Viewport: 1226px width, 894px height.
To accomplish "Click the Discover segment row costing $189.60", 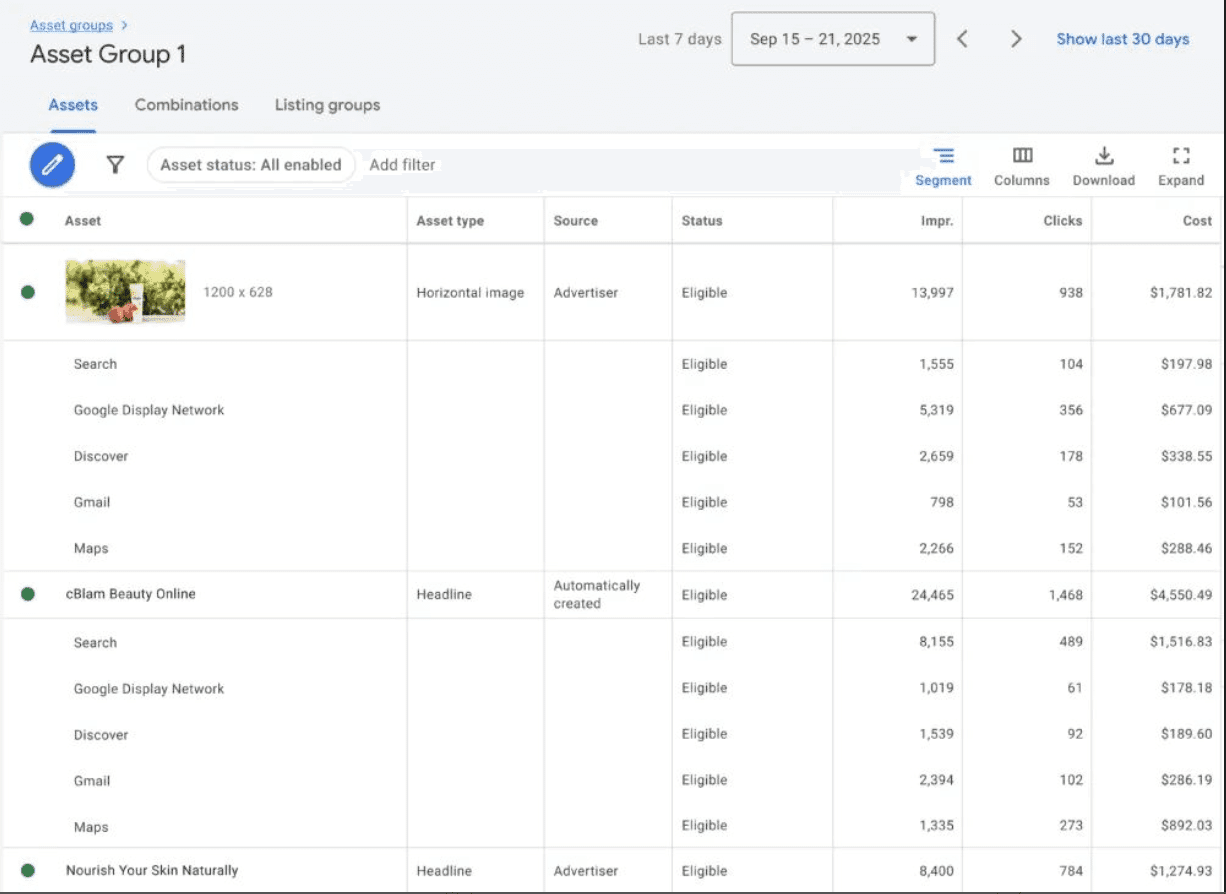I will point(613,734).
